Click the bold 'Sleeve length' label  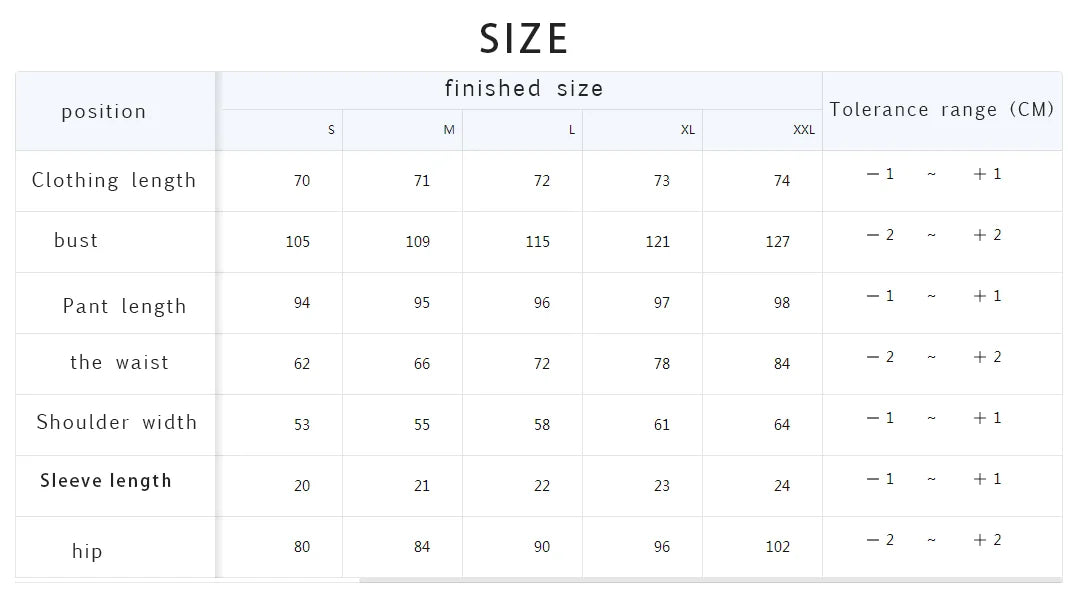[105, 481]
